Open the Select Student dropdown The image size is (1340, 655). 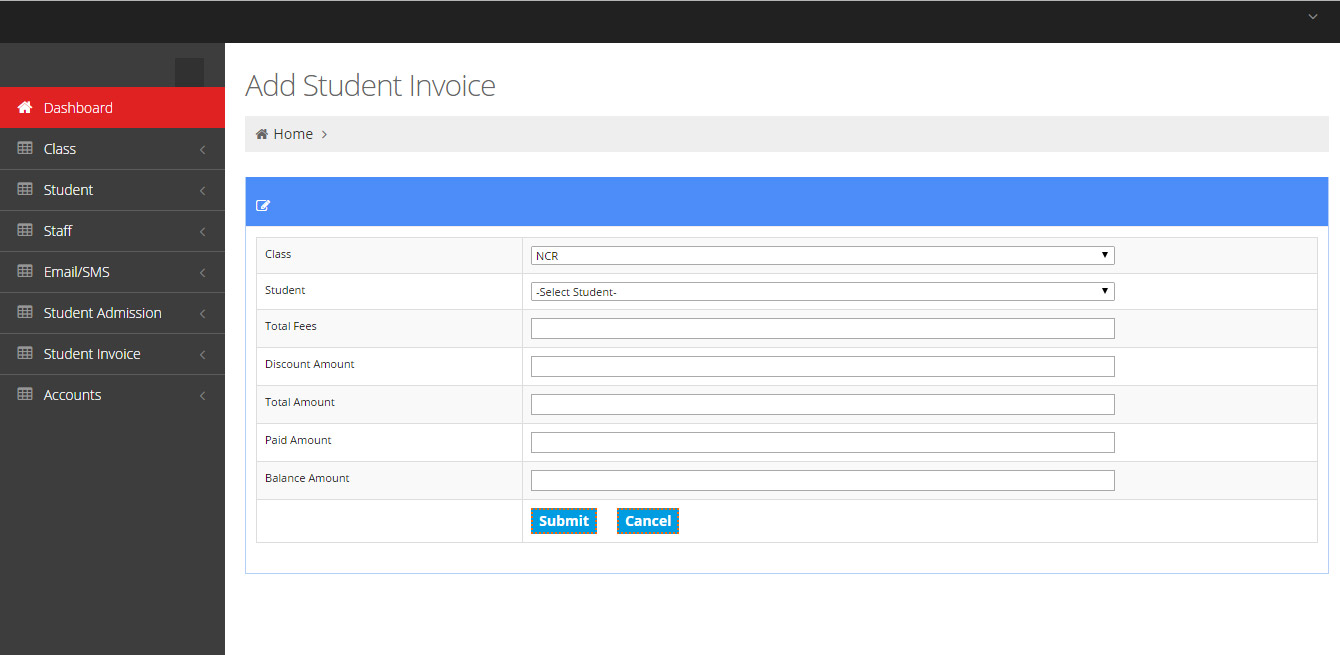click(822, 292)
